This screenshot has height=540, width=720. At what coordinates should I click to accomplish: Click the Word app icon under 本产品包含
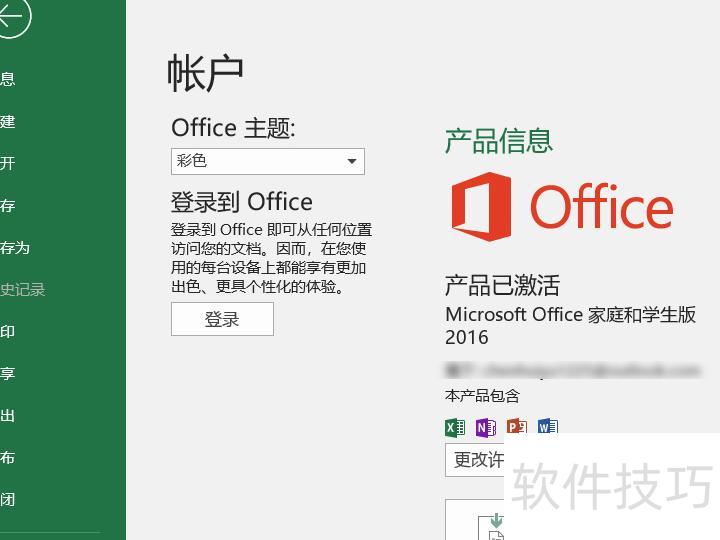(x=547, y=426)
